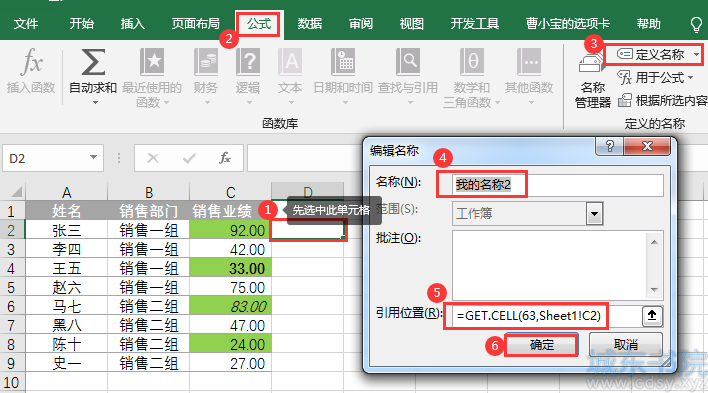This screenshot has width=708, height=393.
Task: Click the 确定 button in the dialog
Action: tap(541, 345)
